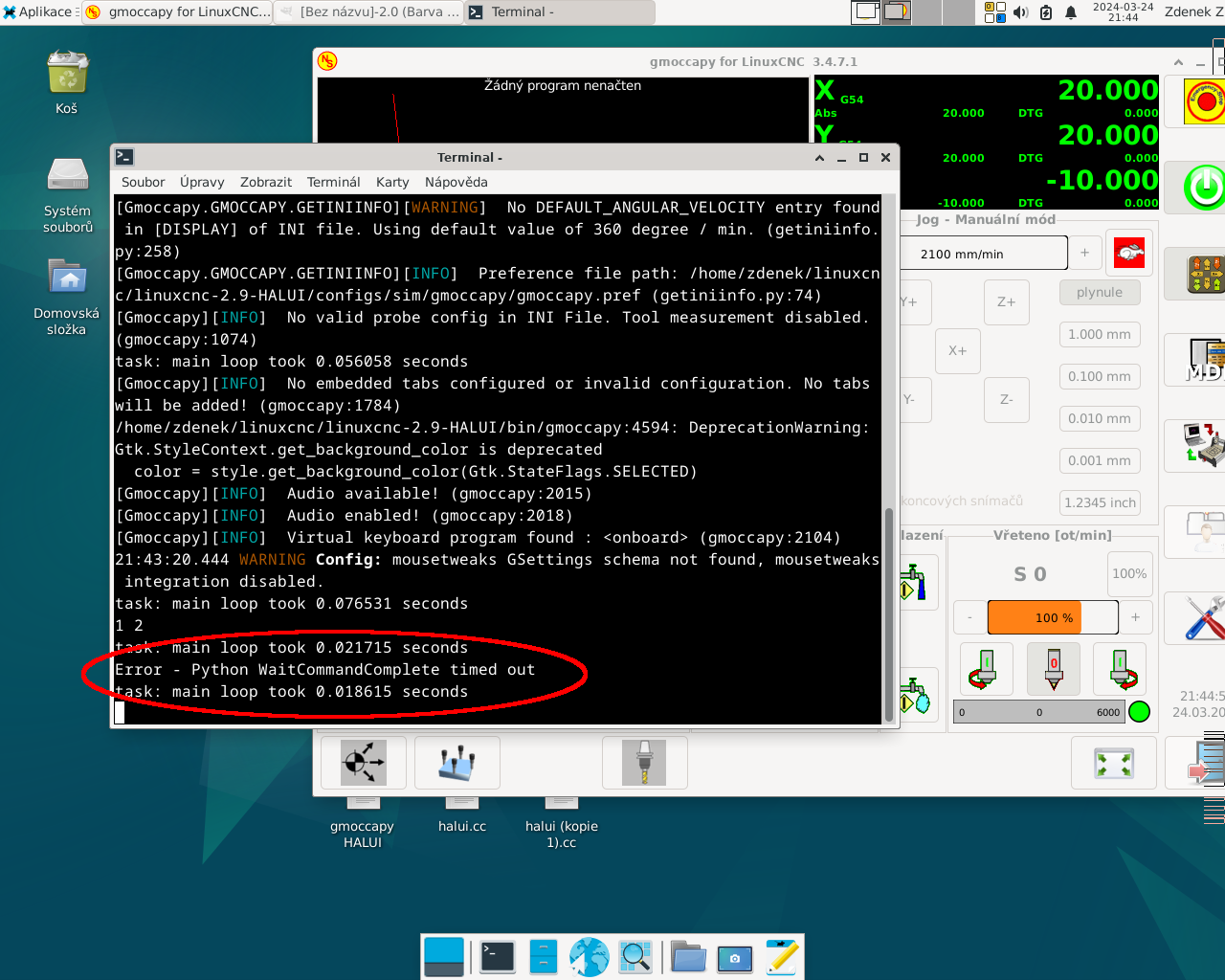Open power manager tray icon
Image resolution: width=1225 pixels, height=980 pixels.
click(1045, 12)
